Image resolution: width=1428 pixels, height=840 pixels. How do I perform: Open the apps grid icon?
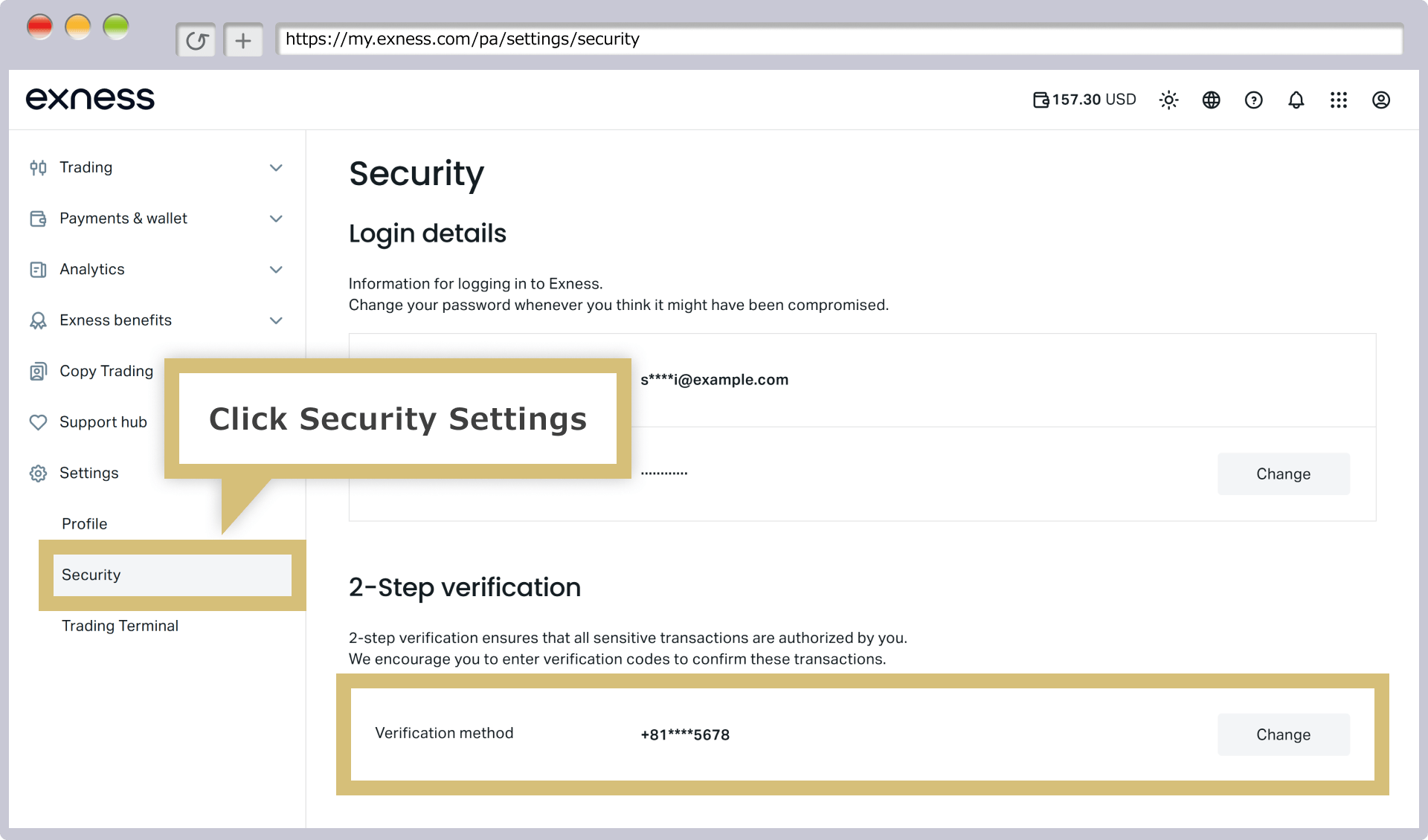pos(1338,100)
